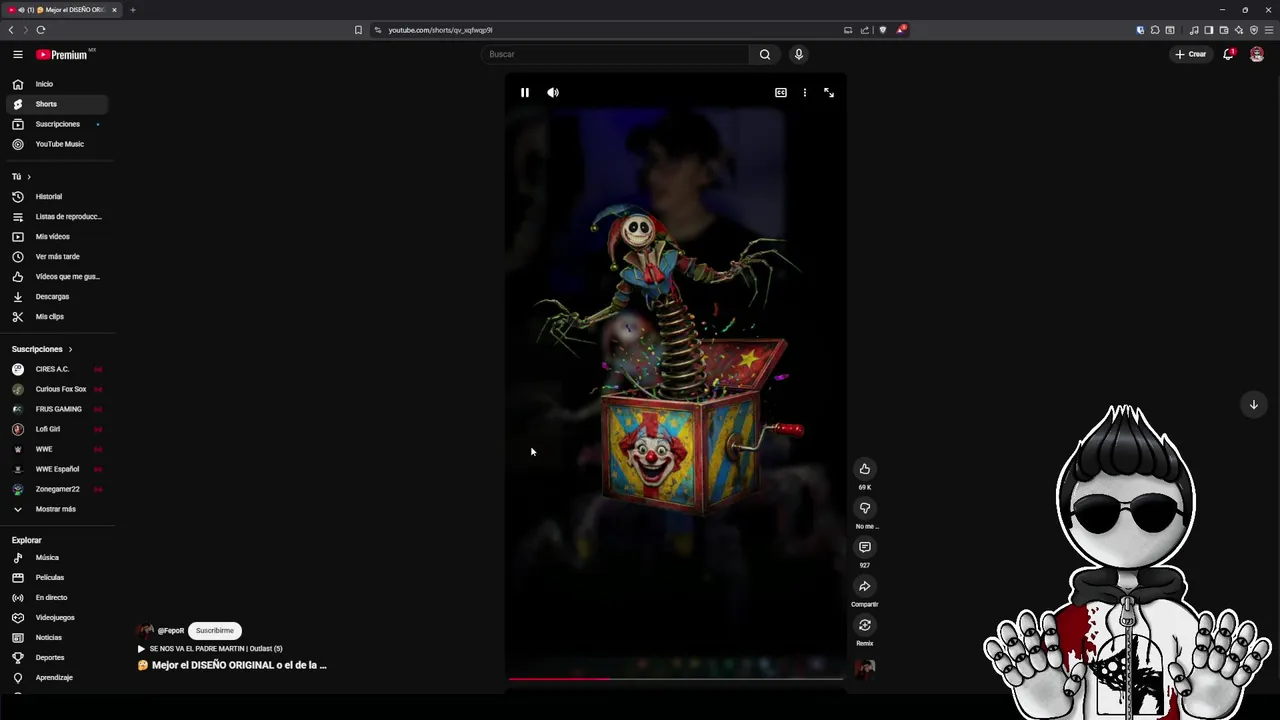1280x720 pixels.
Task: Enter fullscreen for the Short
Action: [829, 92]
